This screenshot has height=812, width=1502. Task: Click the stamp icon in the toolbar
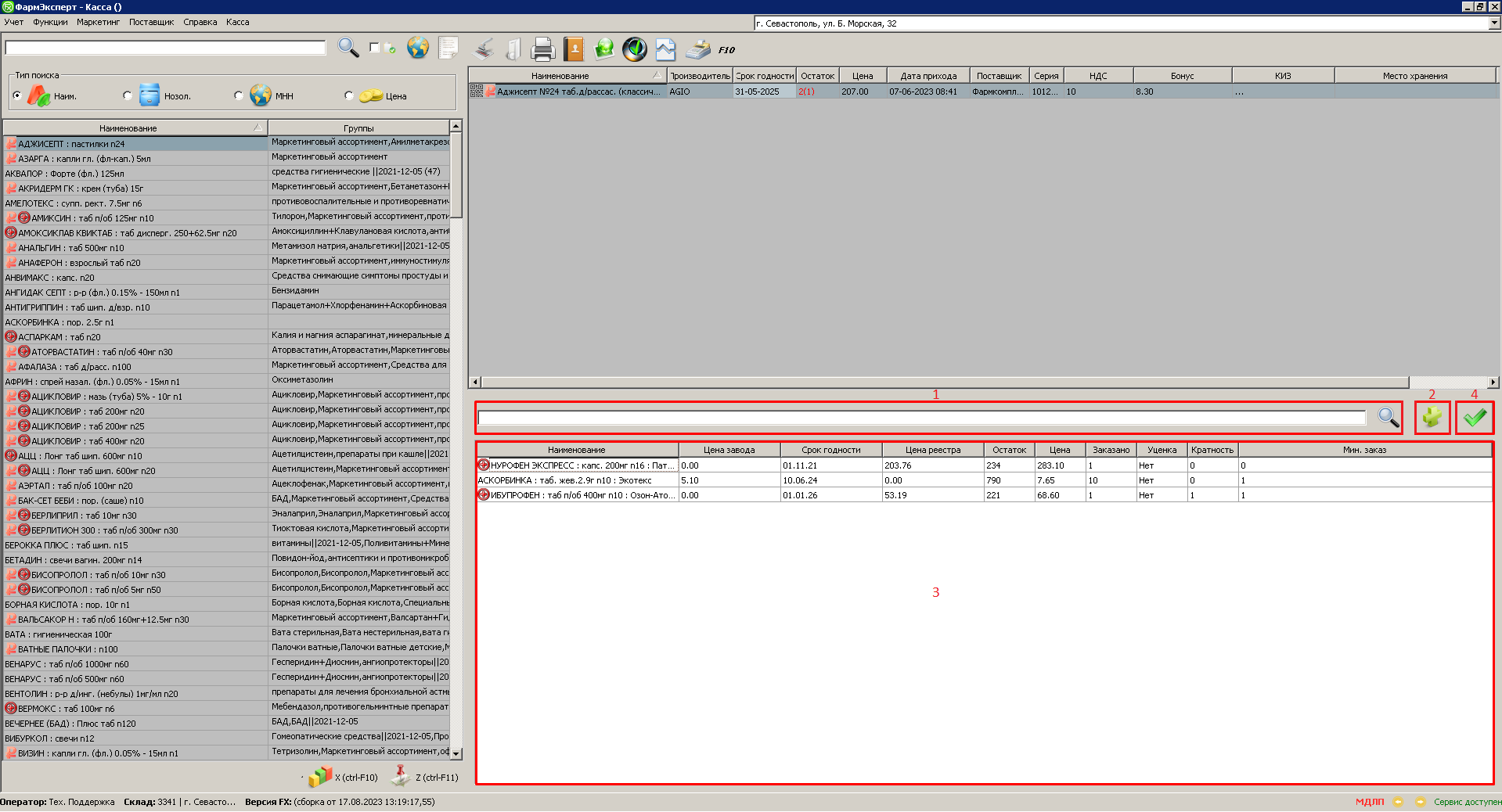click(484, 50)
